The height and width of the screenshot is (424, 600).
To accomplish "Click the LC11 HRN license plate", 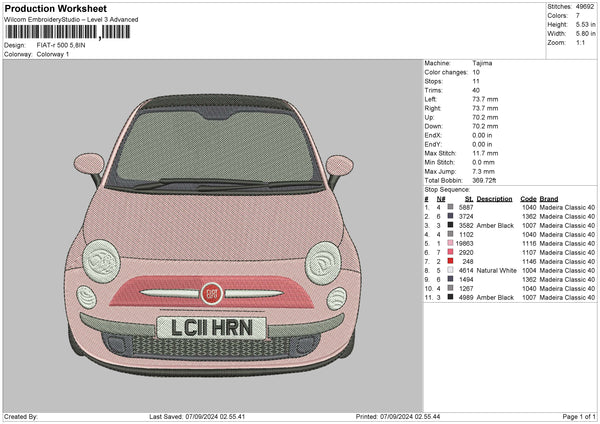I will [x=211, y=327].
